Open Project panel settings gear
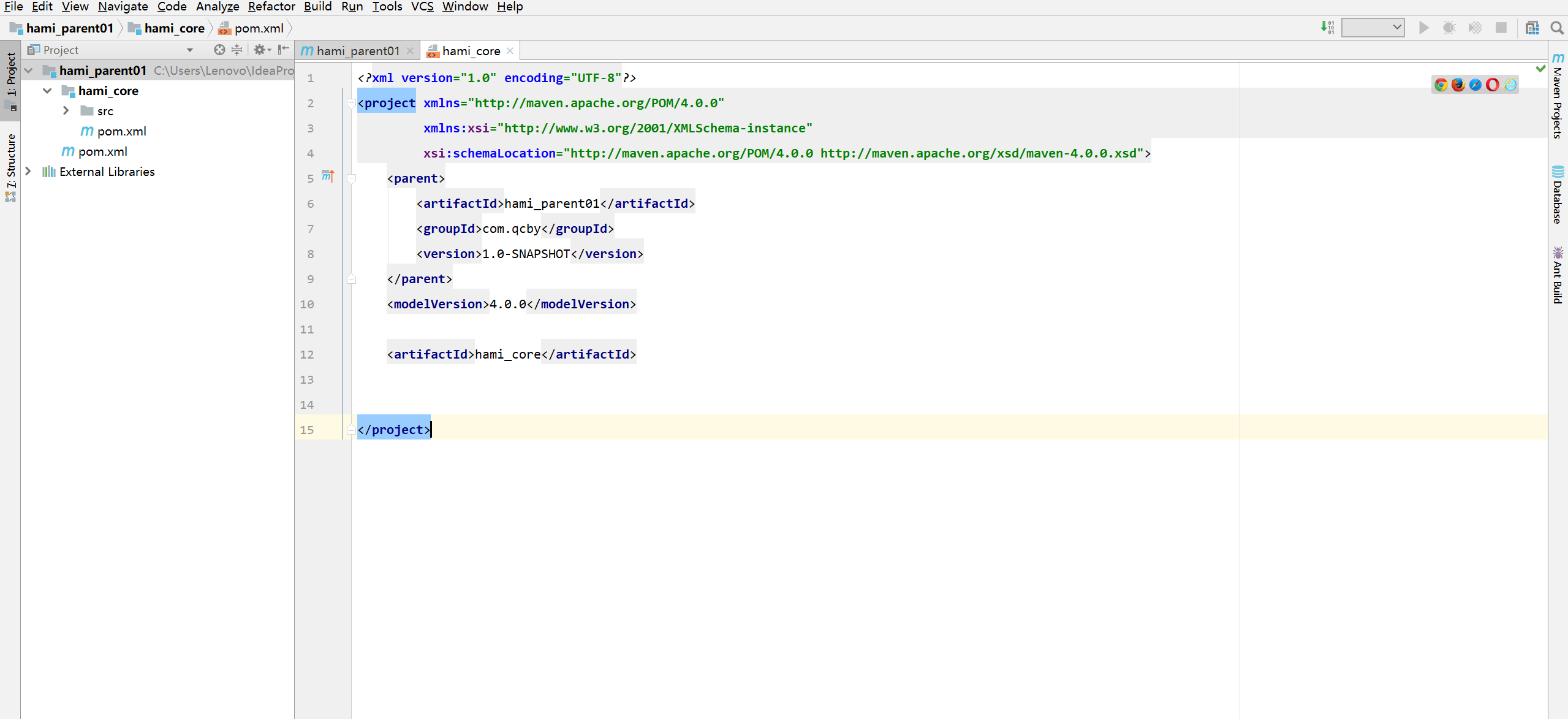The width and height of the screenshot is (1568, 719). tap(260, 50)
